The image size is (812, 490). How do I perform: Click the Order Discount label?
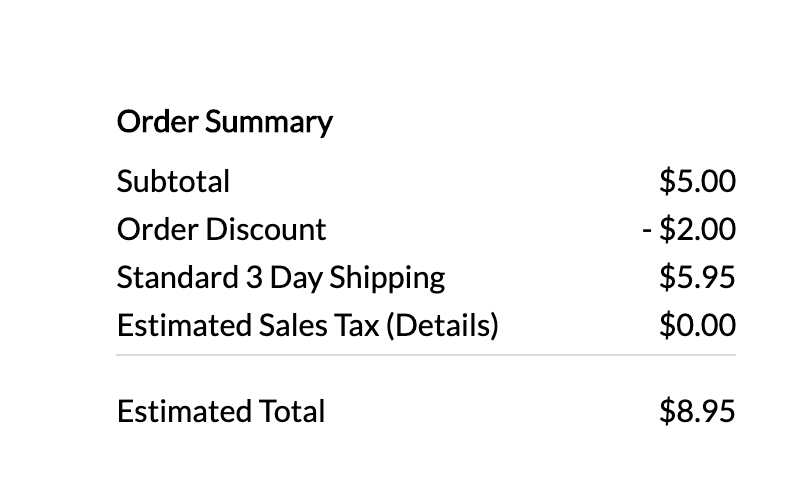222,229
